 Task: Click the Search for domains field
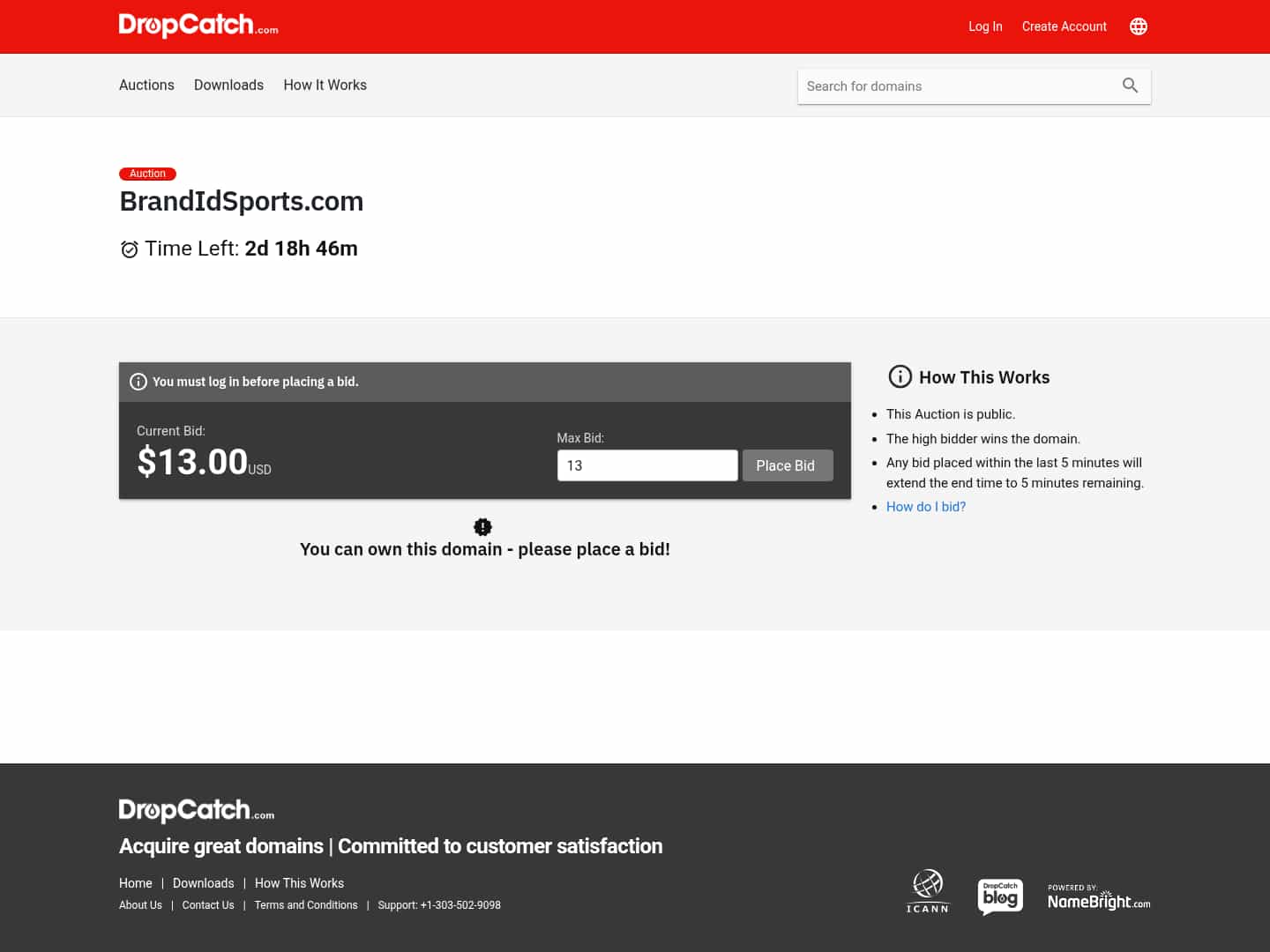point(952,86)
